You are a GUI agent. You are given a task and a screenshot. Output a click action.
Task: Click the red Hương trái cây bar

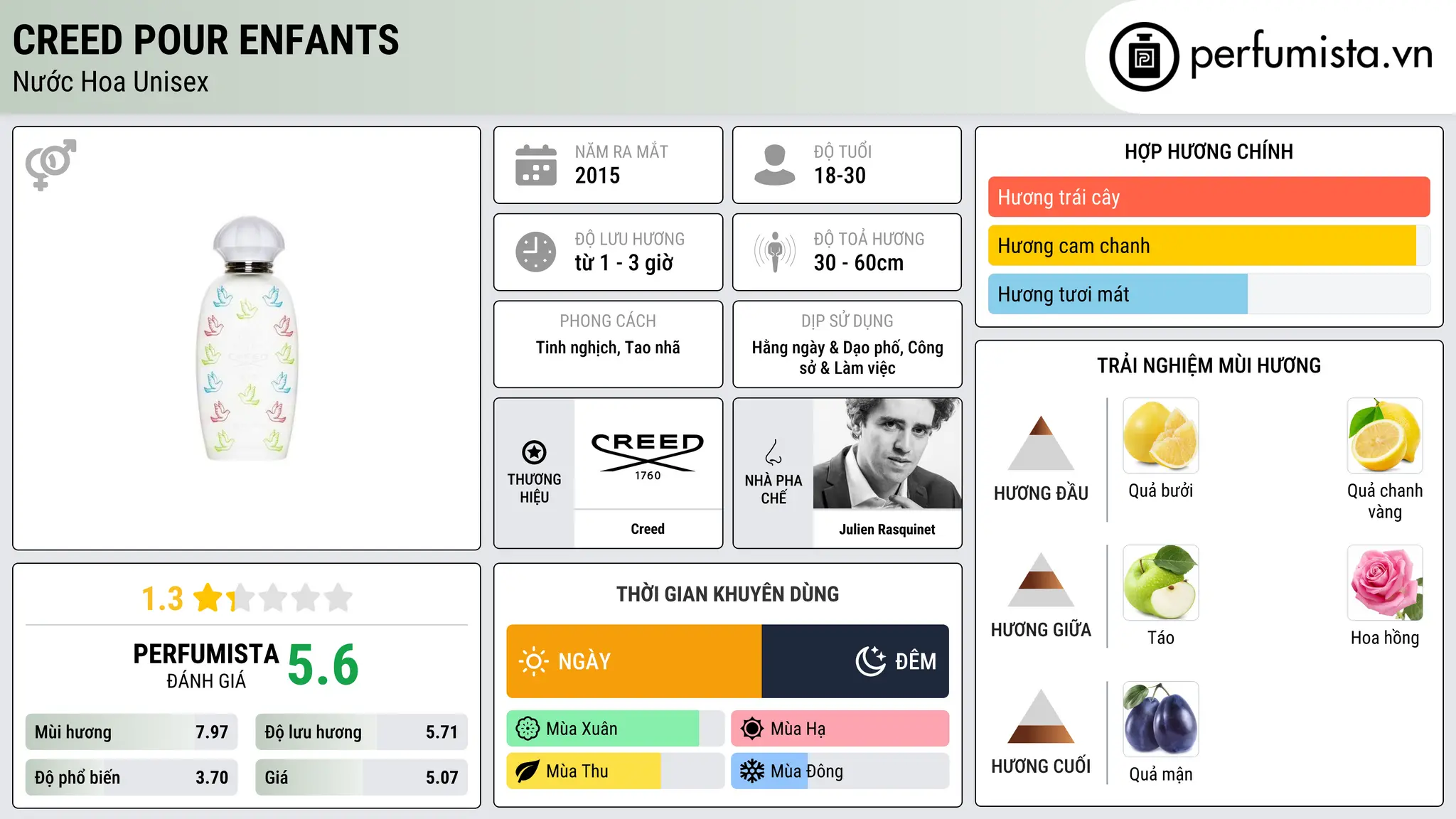point(1209,197)
